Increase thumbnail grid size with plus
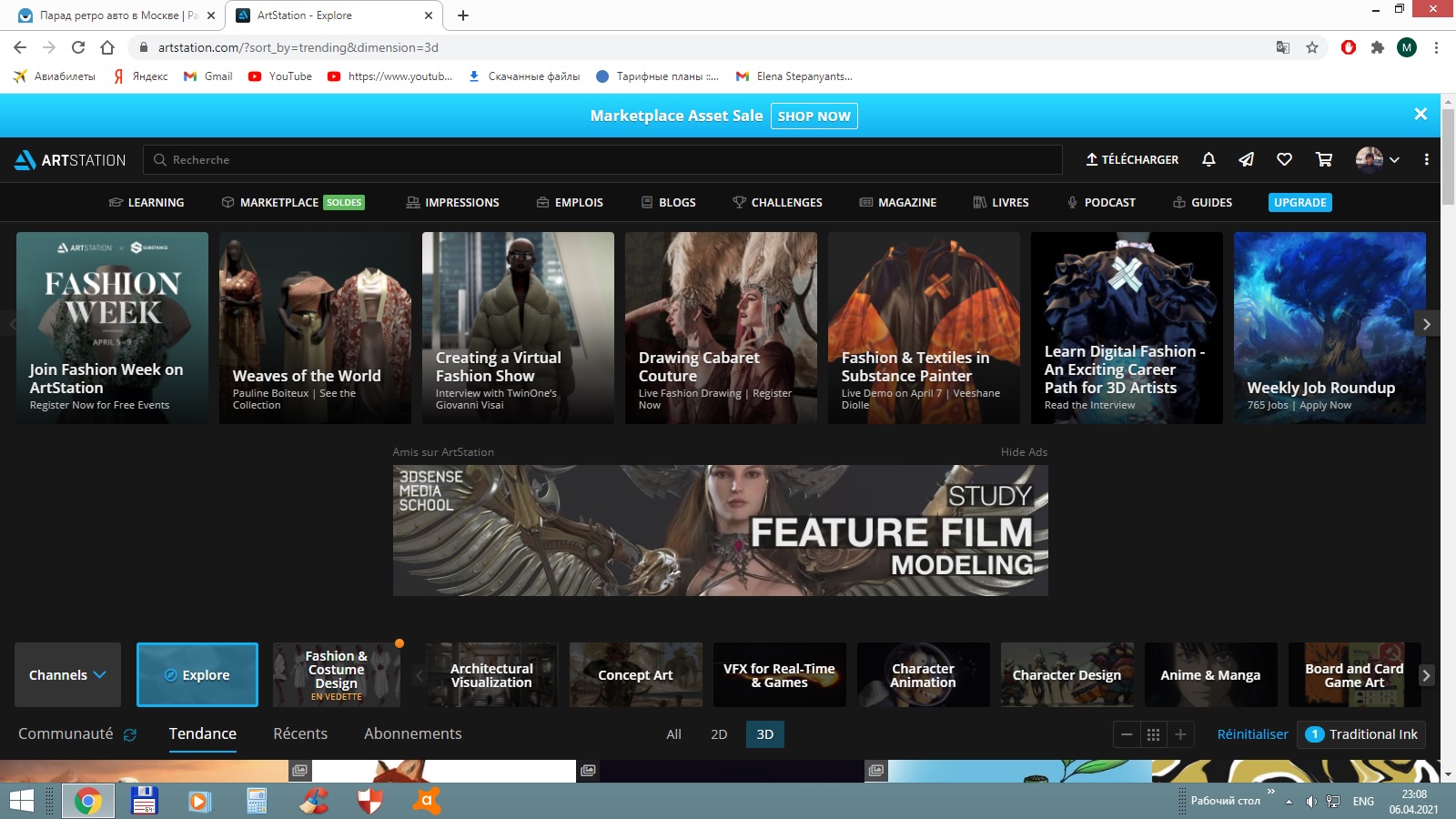1456x819 pixels. click(x=1180, y=734)
